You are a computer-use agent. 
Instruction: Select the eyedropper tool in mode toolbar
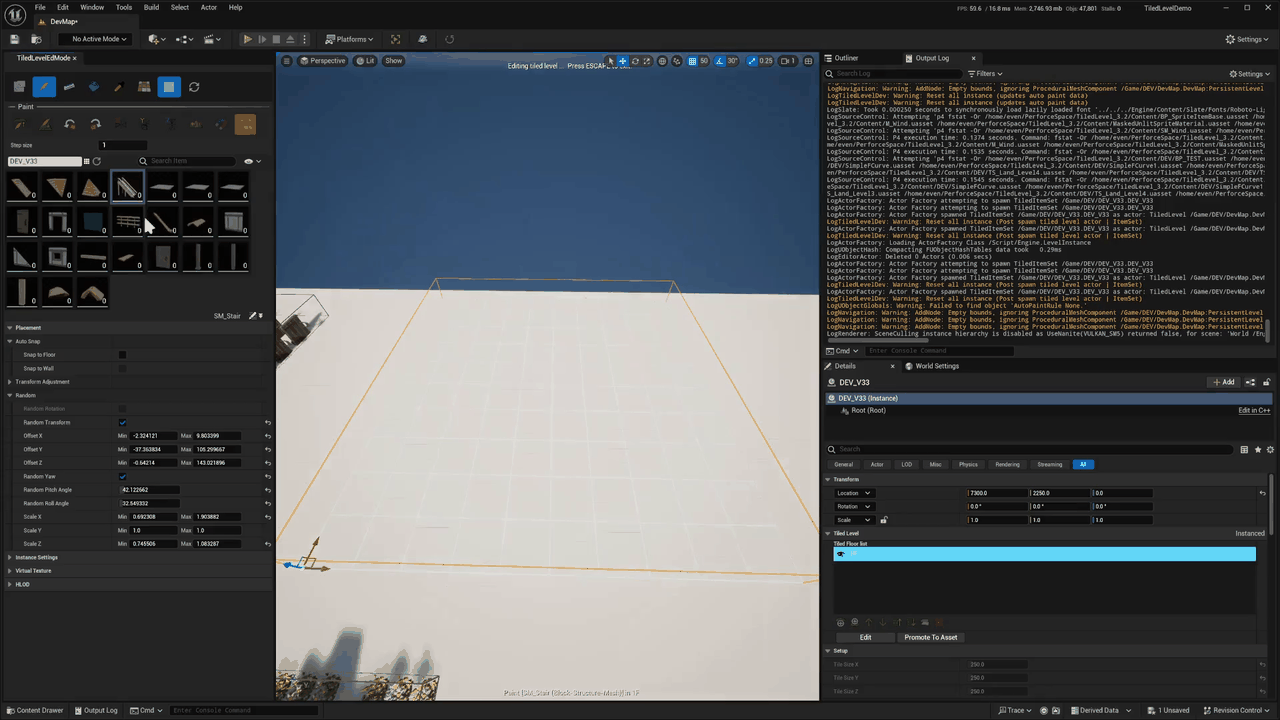coord(119,87)
